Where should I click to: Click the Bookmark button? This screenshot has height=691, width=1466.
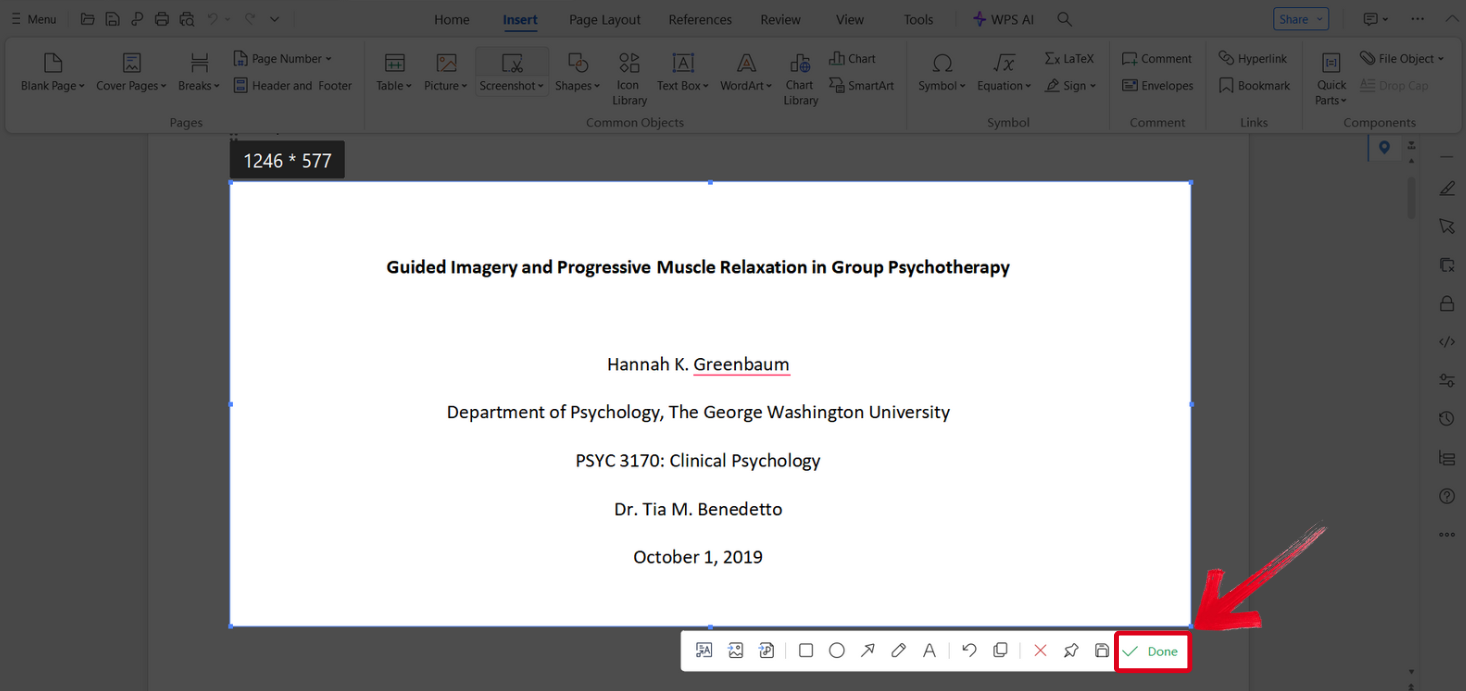tap(1254, 86)
